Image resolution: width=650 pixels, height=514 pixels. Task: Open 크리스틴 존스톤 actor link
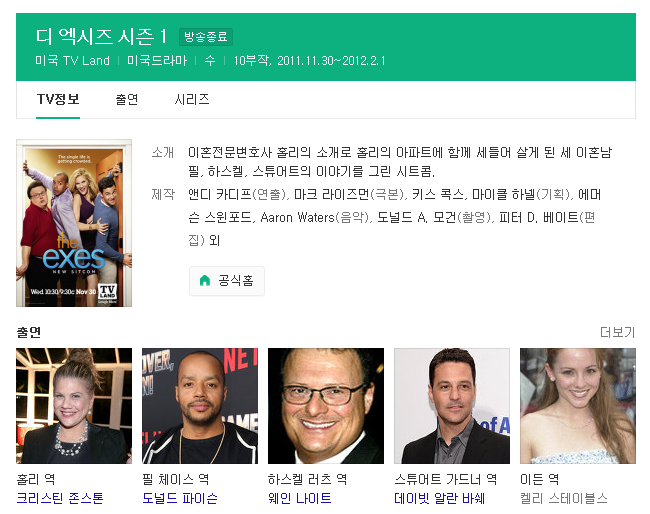(60, 498)
